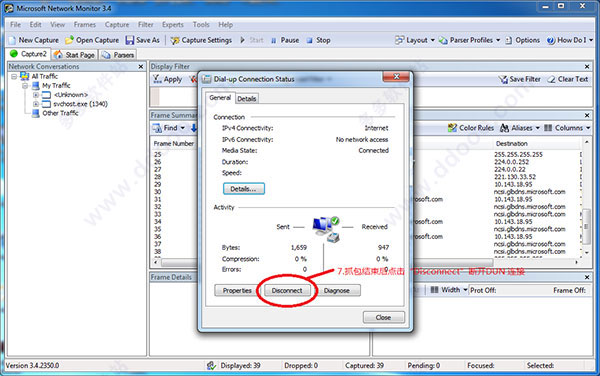Click the Diagnose button
The width and height of the screenshot is (600, 376).
click(337, 290)
